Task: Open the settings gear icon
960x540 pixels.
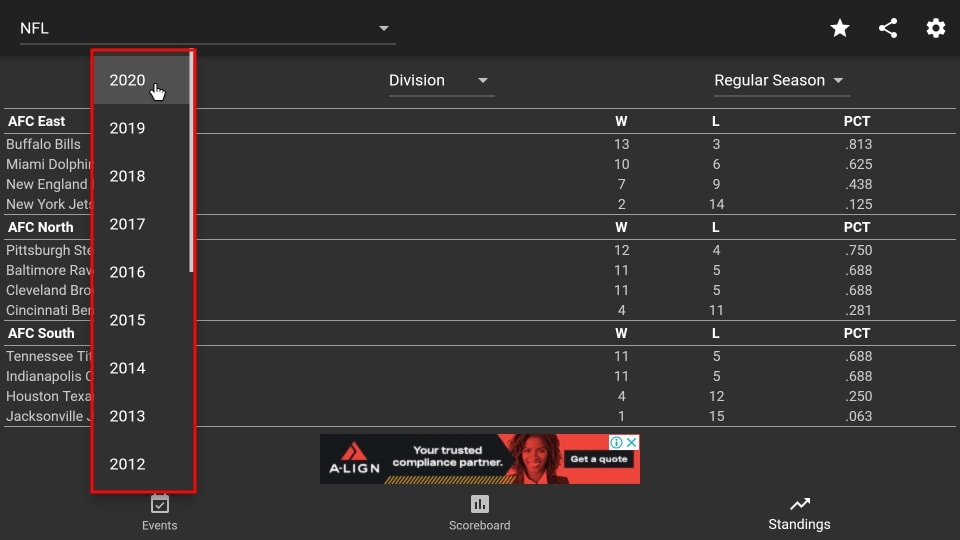Action: [936, 28]
